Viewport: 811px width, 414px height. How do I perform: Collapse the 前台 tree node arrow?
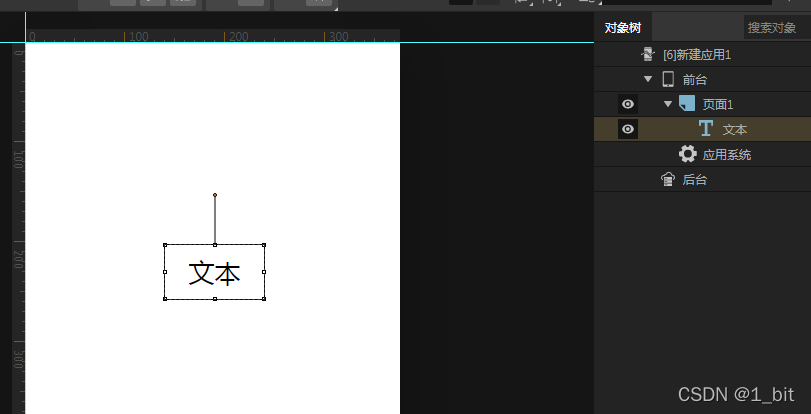pos(648,79)
